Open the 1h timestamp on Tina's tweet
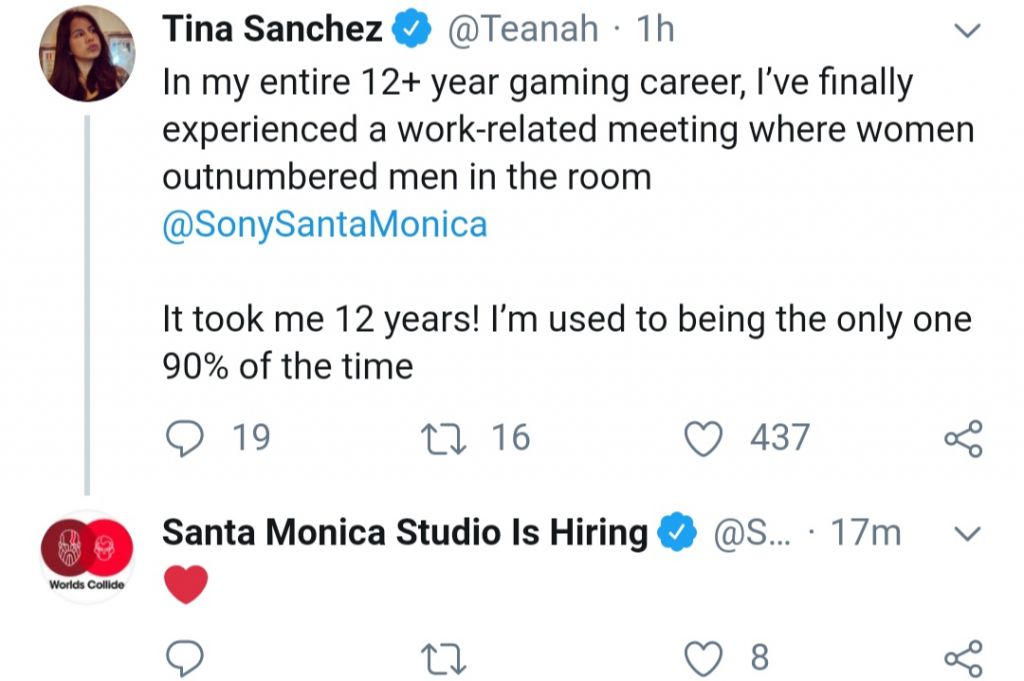Screen dimensions: 1024x681 click(x=655, y=30)
